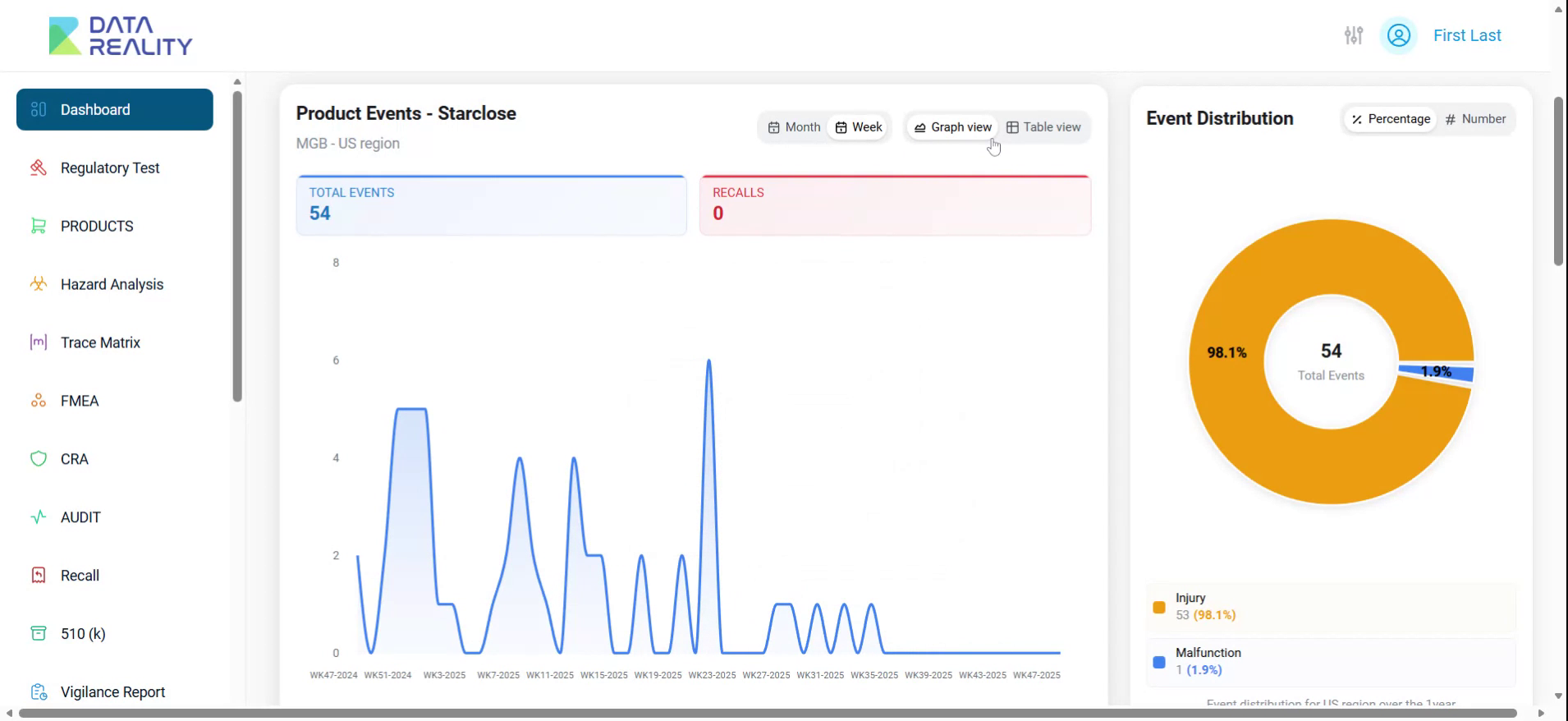This screenshot has height=721, width=1568.
Task: Click the Hazard Analysis biohazard icon
Action: tap(39, 284)
